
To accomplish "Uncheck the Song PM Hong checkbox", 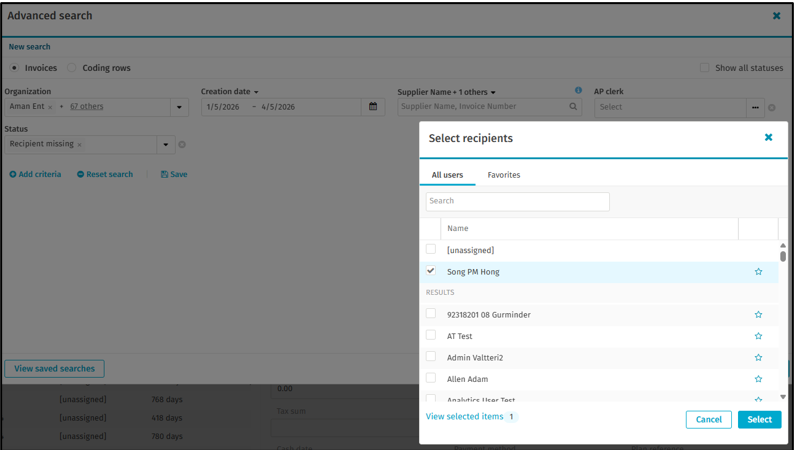I will [x=431, y=271].
